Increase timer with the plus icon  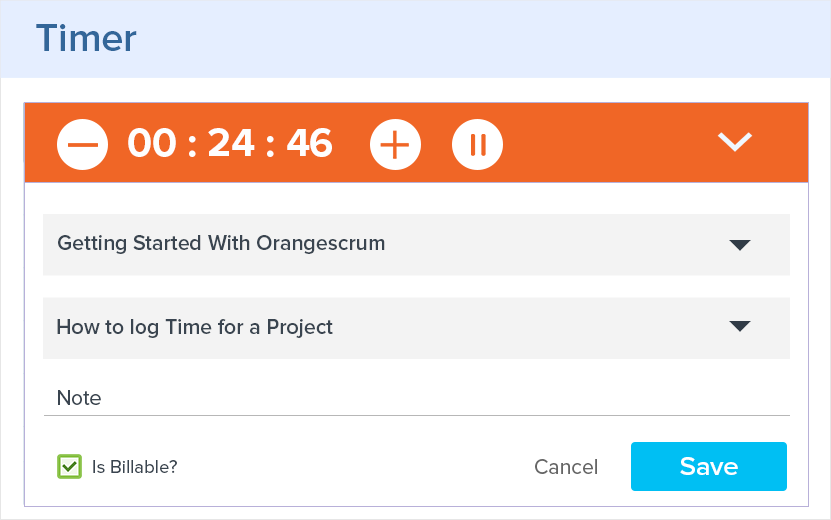click(396, 145)
